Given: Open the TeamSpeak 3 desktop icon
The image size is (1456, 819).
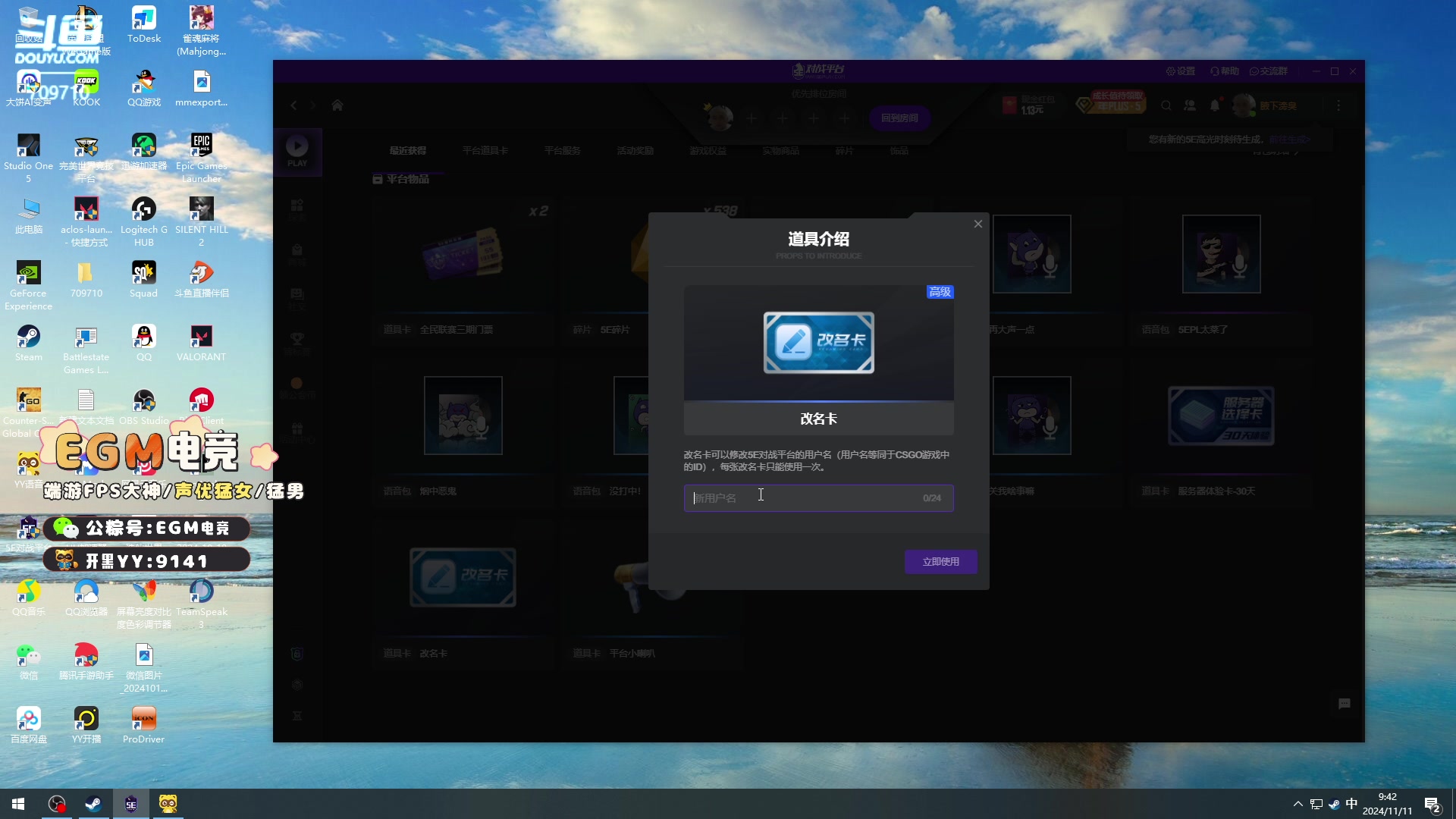Looking at the screenshot, I should pyautogui.click(x=201, y=591).
